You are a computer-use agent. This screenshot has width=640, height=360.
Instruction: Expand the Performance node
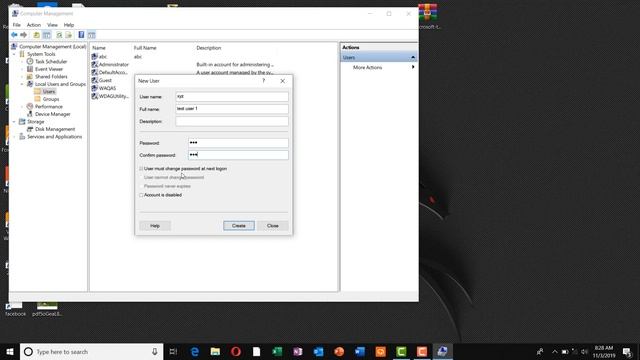(x=22, y=107)
